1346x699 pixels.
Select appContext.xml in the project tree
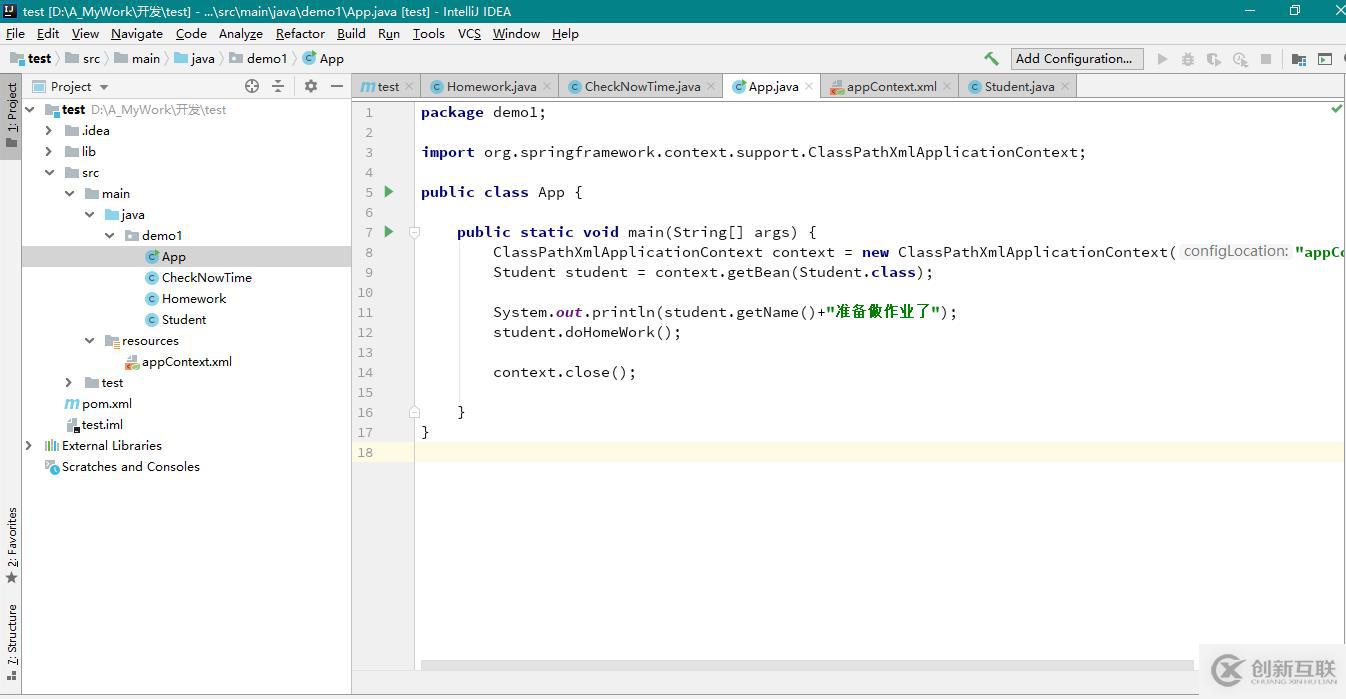tap(186, 362)
